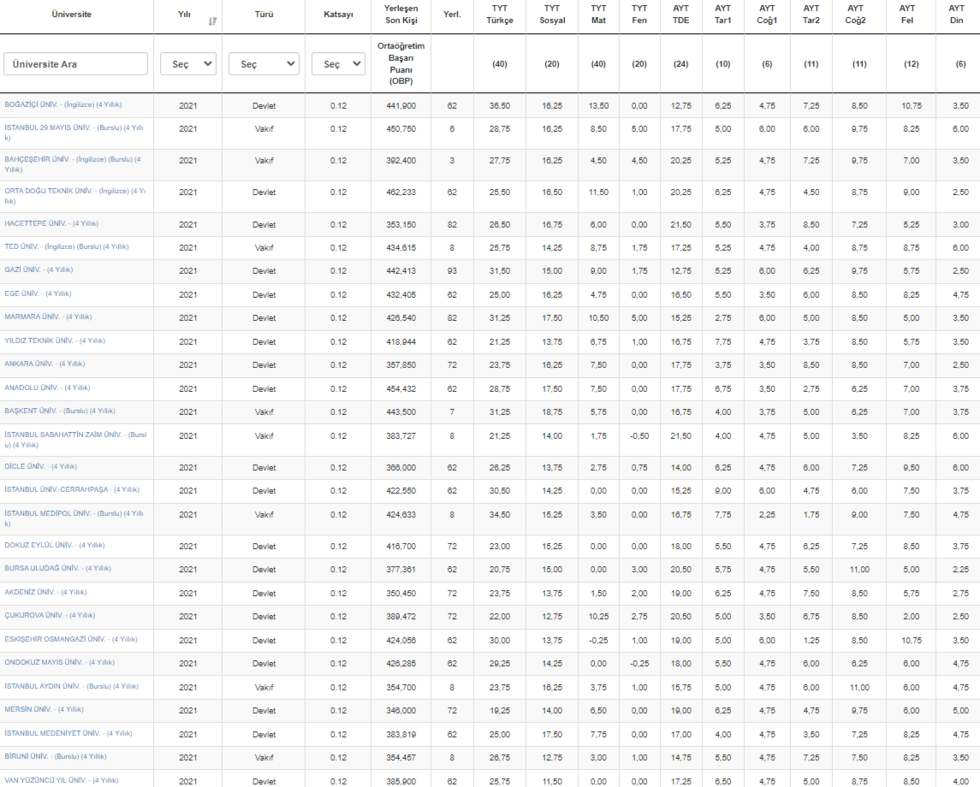Click the Üniversite Ara search field

76,64
